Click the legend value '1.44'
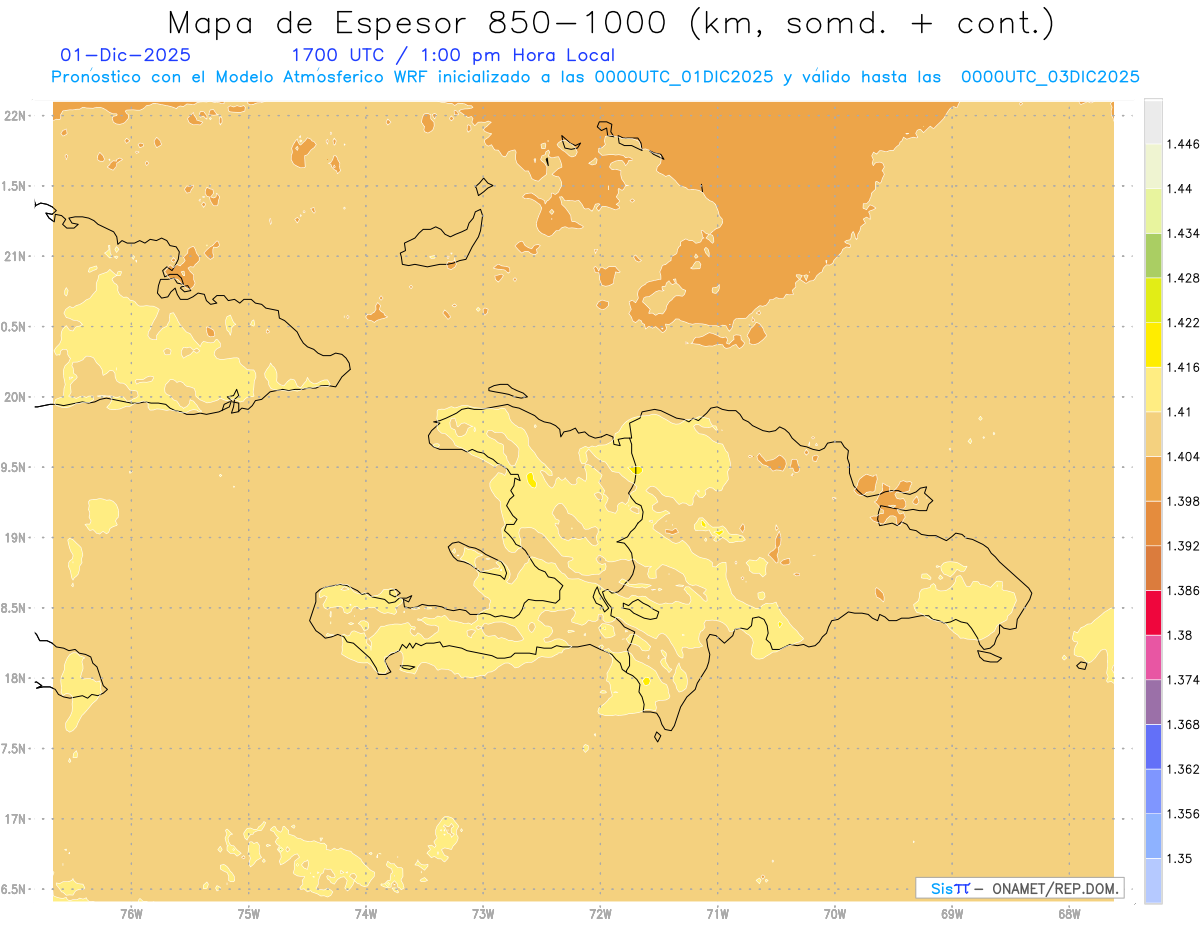 [1180, 188]
